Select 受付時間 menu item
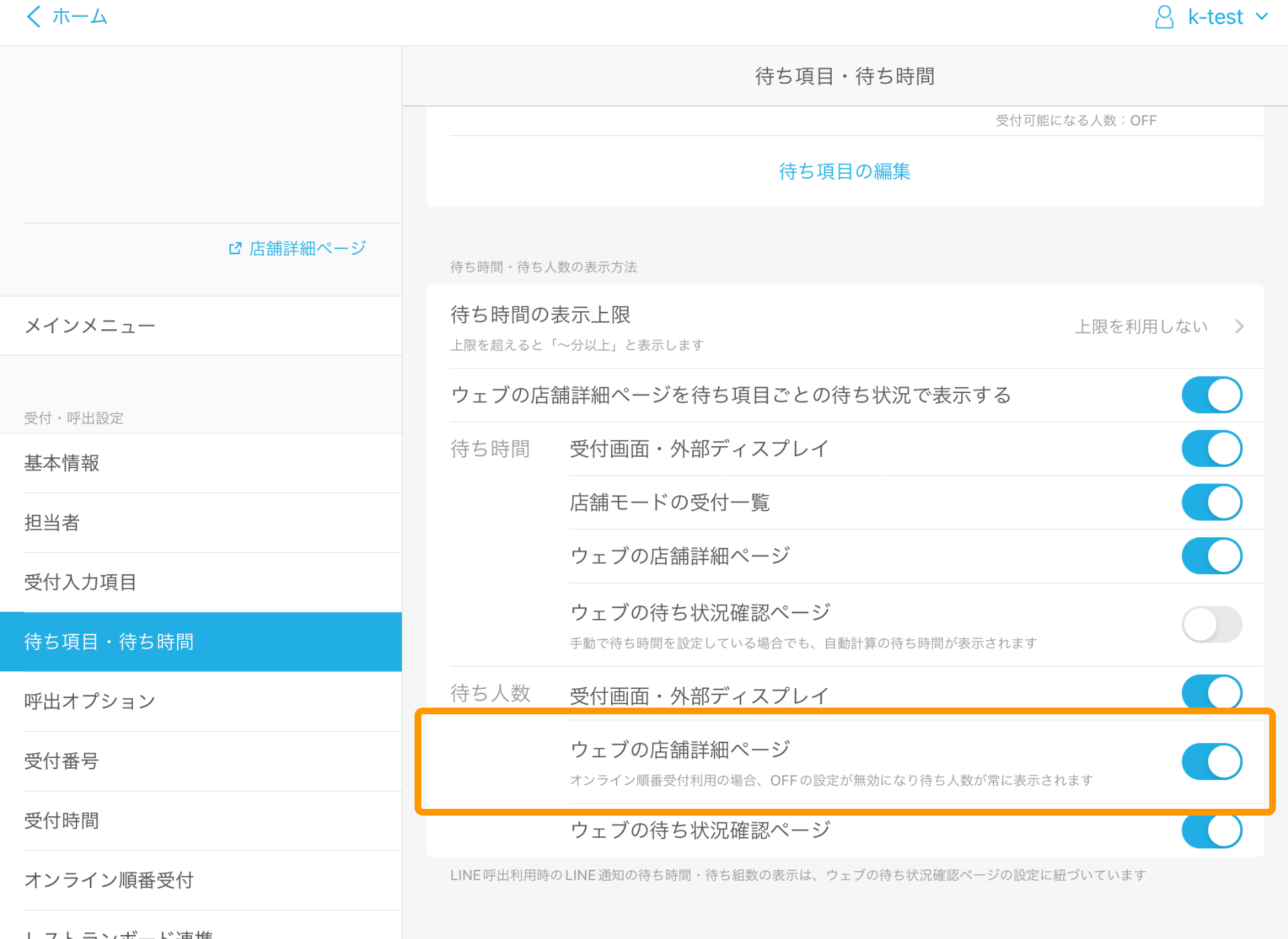This screenshot has width=1288, height=939. coord(201,821)
